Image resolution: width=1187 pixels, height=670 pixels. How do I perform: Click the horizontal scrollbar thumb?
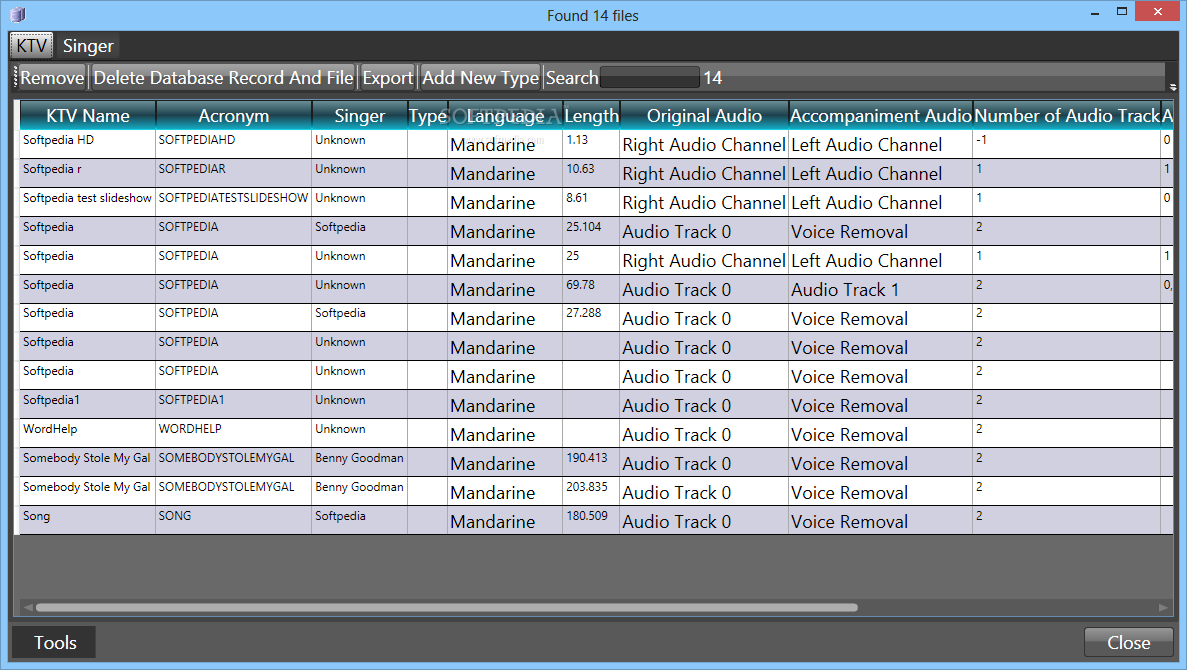point(447,607)
